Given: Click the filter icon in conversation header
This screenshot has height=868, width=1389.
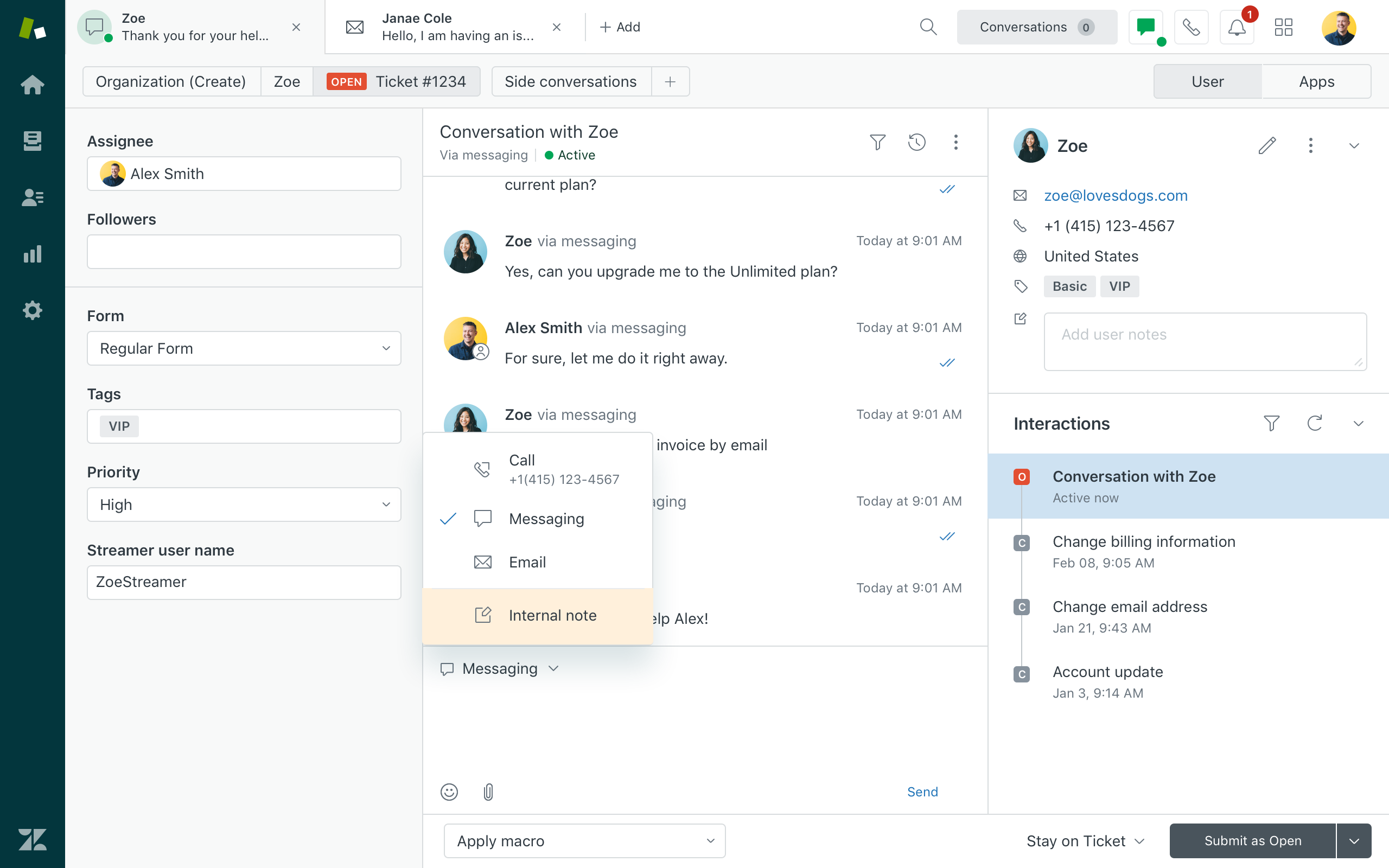Looking at the screenshot, I should click(x=878, y=141).
